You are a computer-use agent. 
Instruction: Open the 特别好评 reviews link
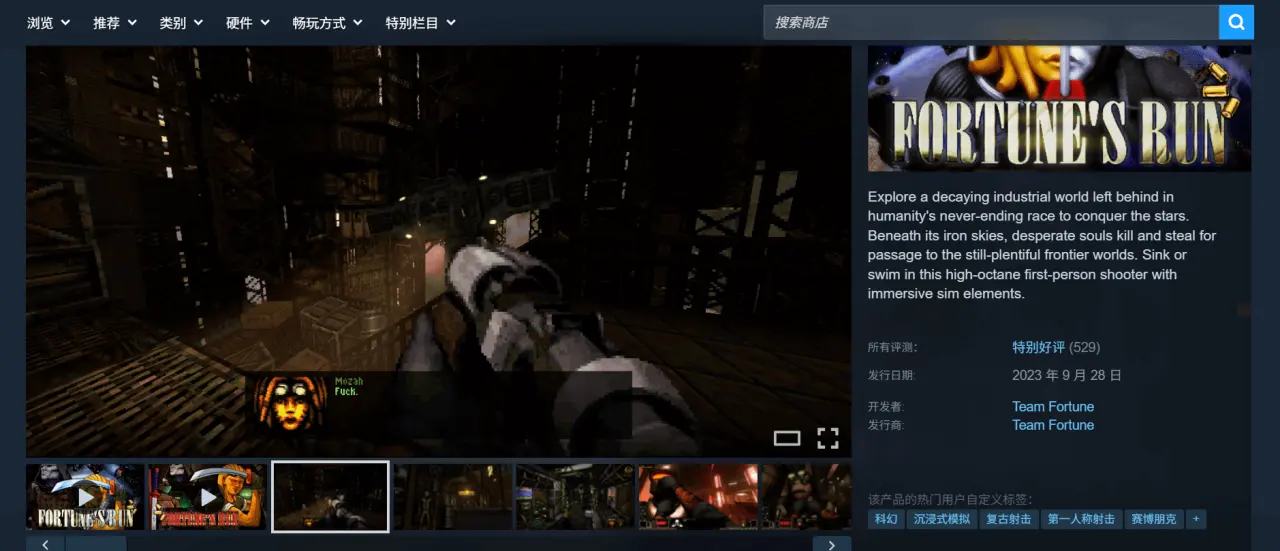tap(1038, 347)
